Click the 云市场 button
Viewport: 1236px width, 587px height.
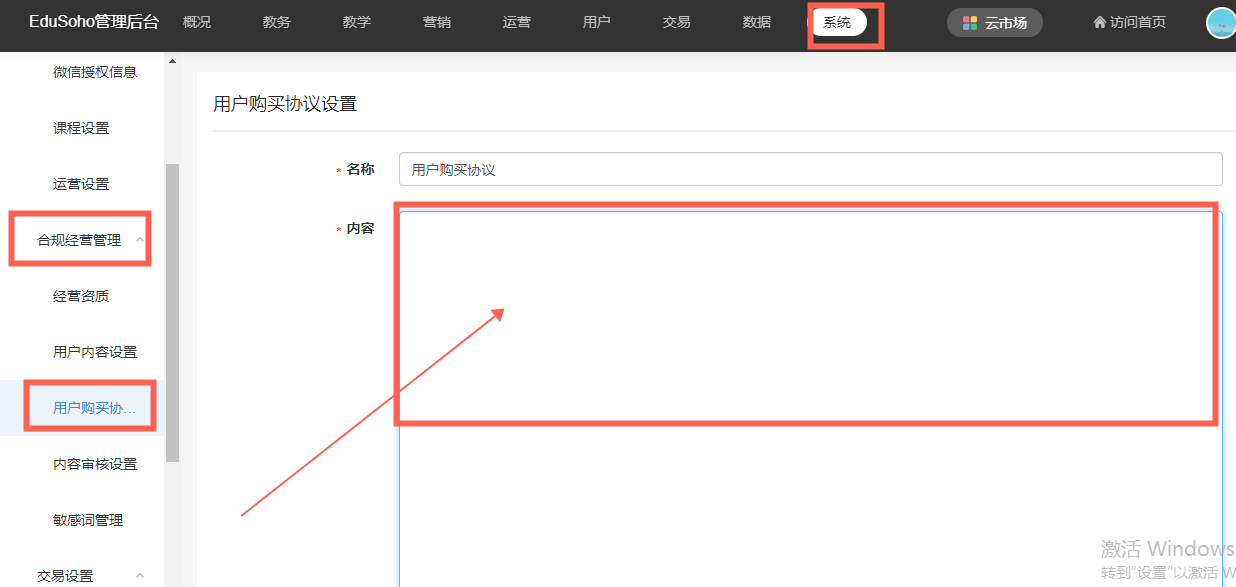[995, 22]
